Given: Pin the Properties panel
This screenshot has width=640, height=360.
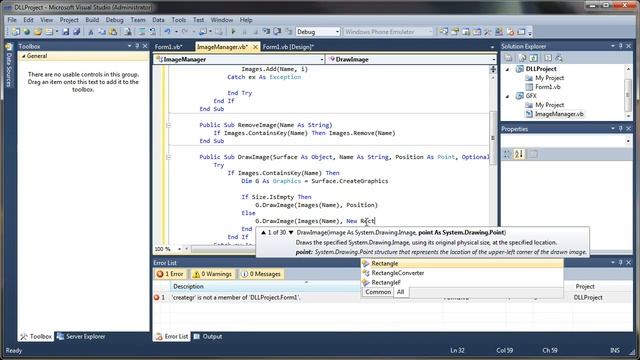Looking at the screenshot, I should (x=620, y=129).
